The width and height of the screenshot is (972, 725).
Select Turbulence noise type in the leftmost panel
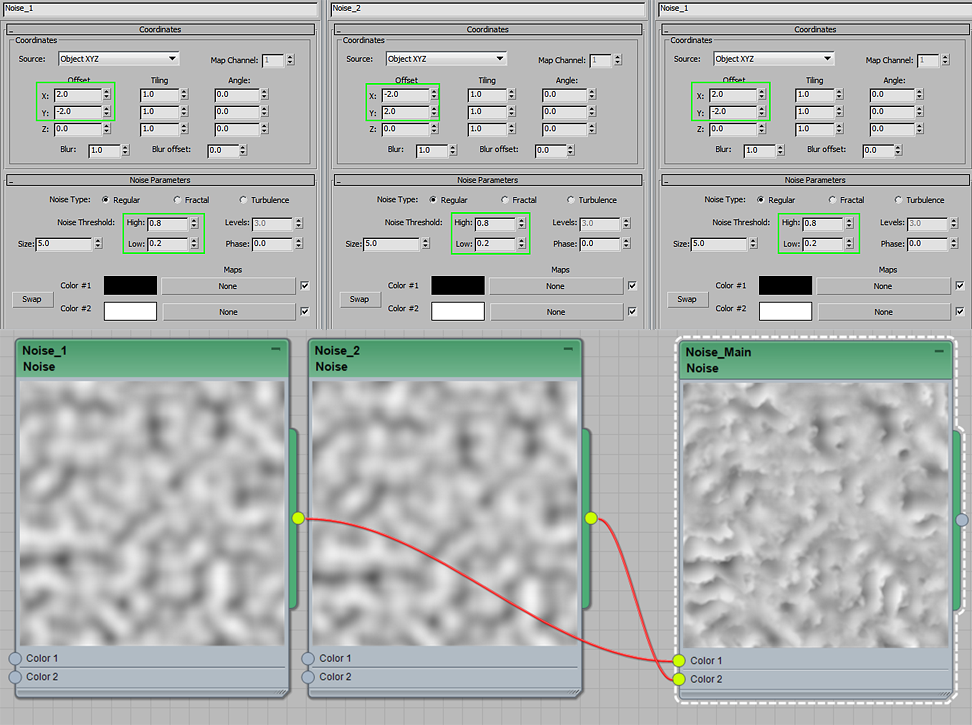coord(244,200)
